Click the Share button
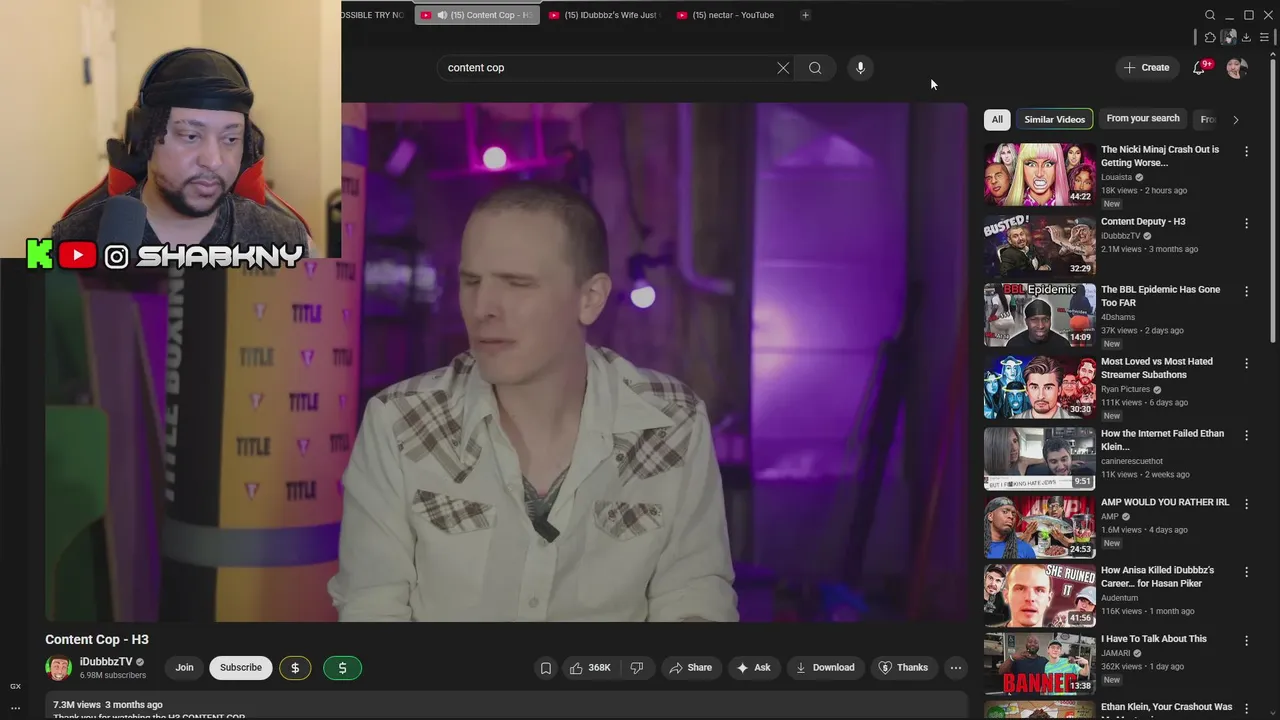The image size is (1280, 720). [691, 668]
